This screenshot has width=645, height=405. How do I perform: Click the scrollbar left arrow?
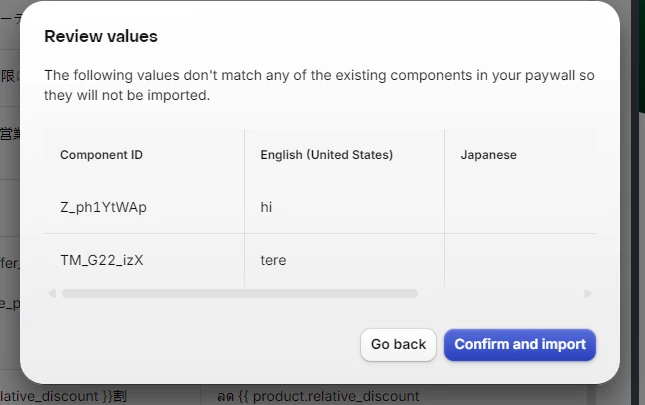[51, 293]
